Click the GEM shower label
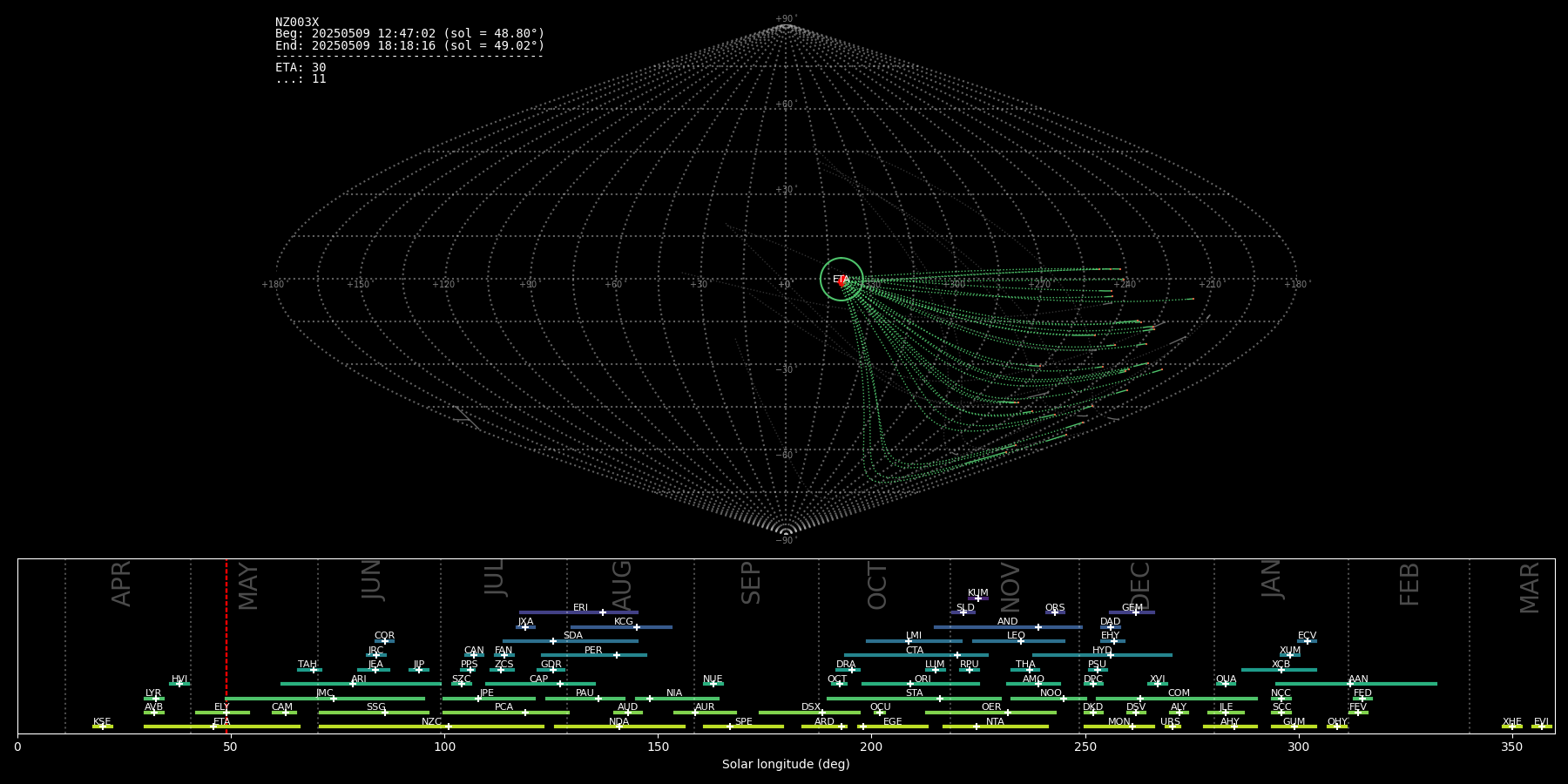 tap(1132, 607)
